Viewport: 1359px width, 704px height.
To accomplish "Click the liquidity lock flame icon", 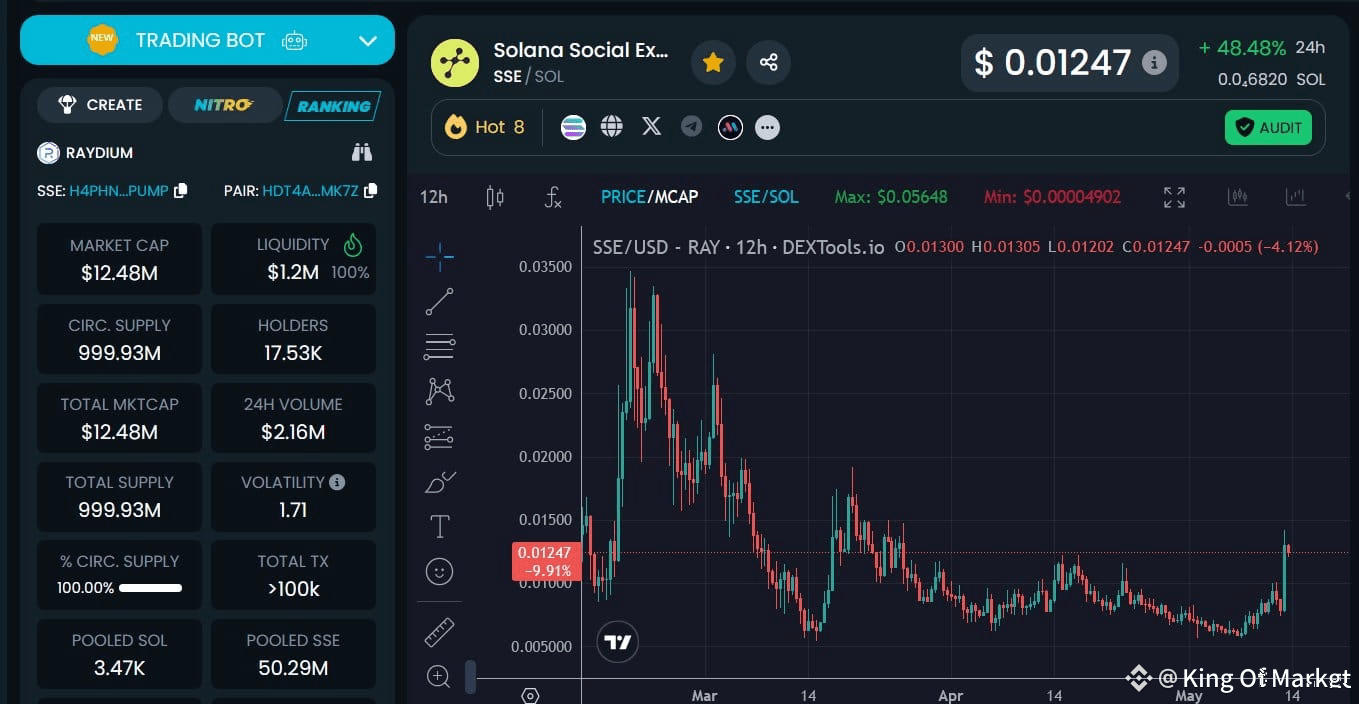I will (x=353, y=245).
